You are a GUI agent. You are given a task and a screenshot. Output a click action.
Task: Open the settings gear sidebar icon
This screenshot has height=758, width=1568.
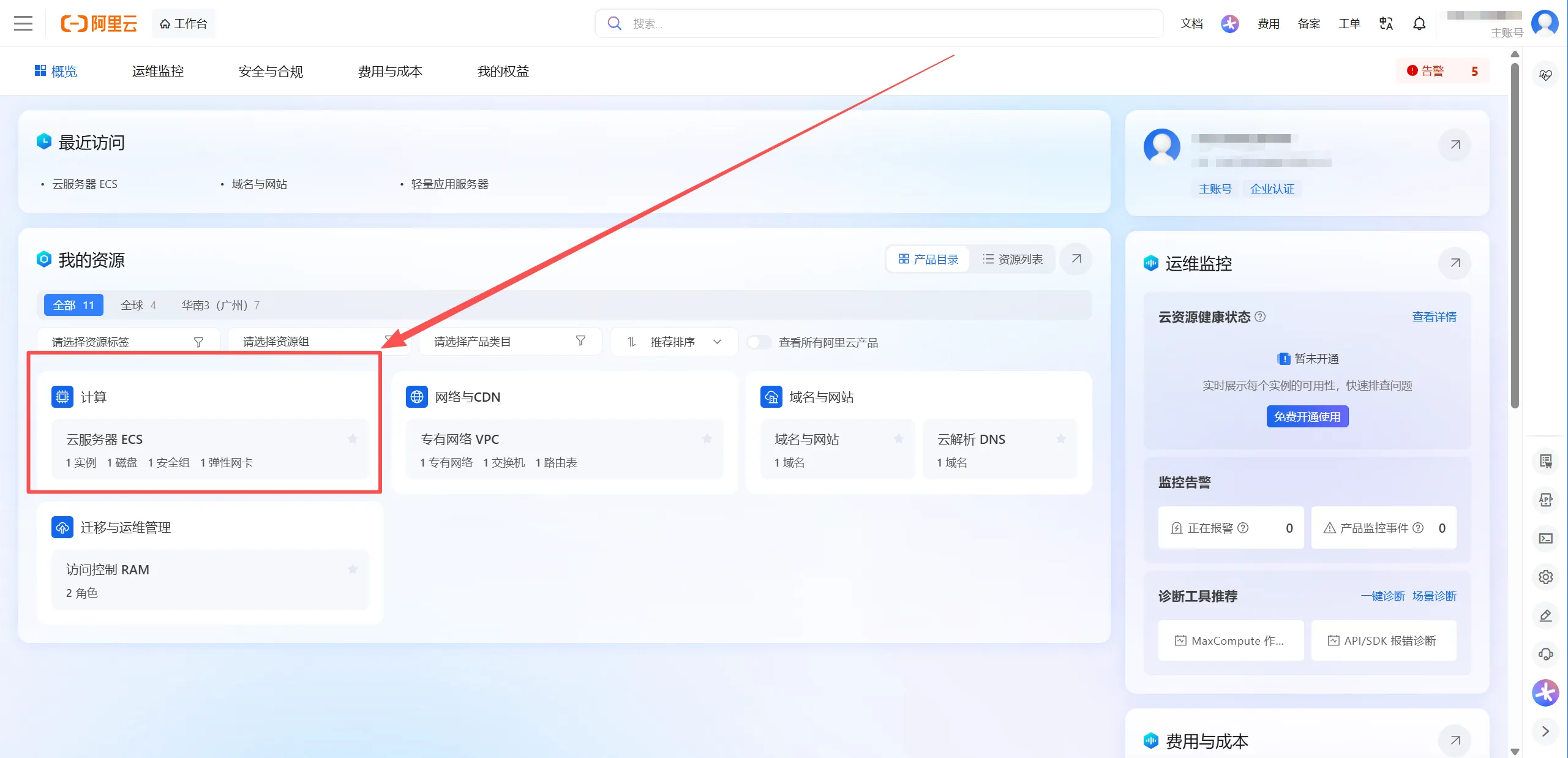(x=1545, y=577)
